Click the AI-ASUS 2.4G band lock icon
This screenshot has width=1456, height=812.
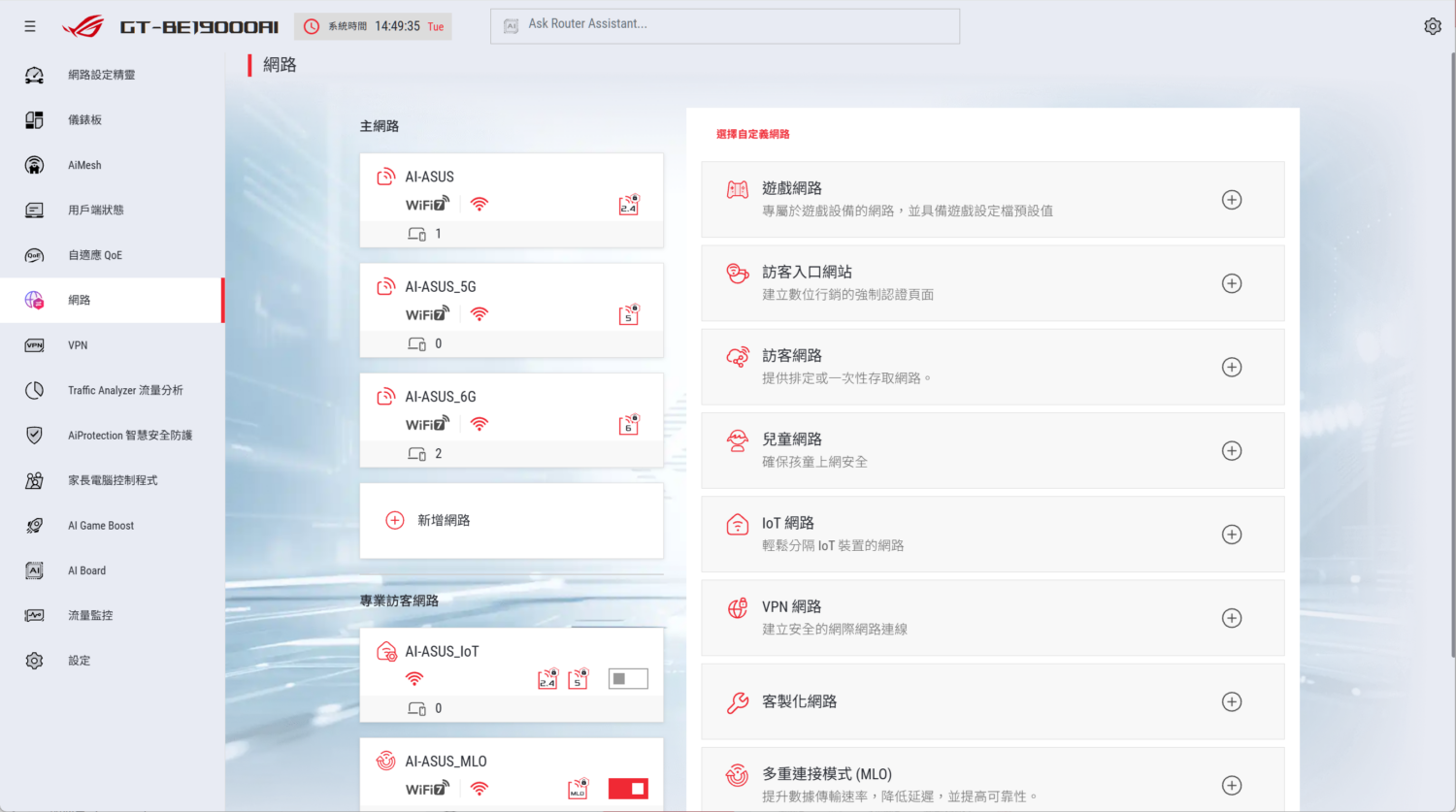(629, 205)
